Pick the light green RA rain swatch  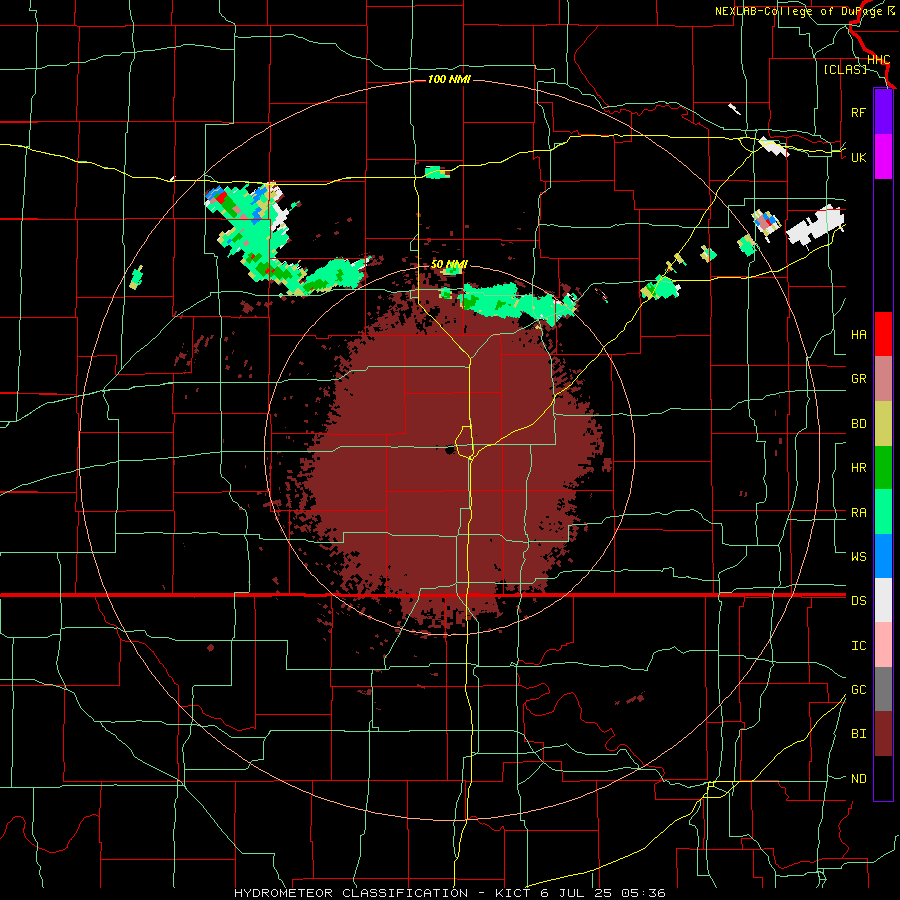[x=883, y=512]
